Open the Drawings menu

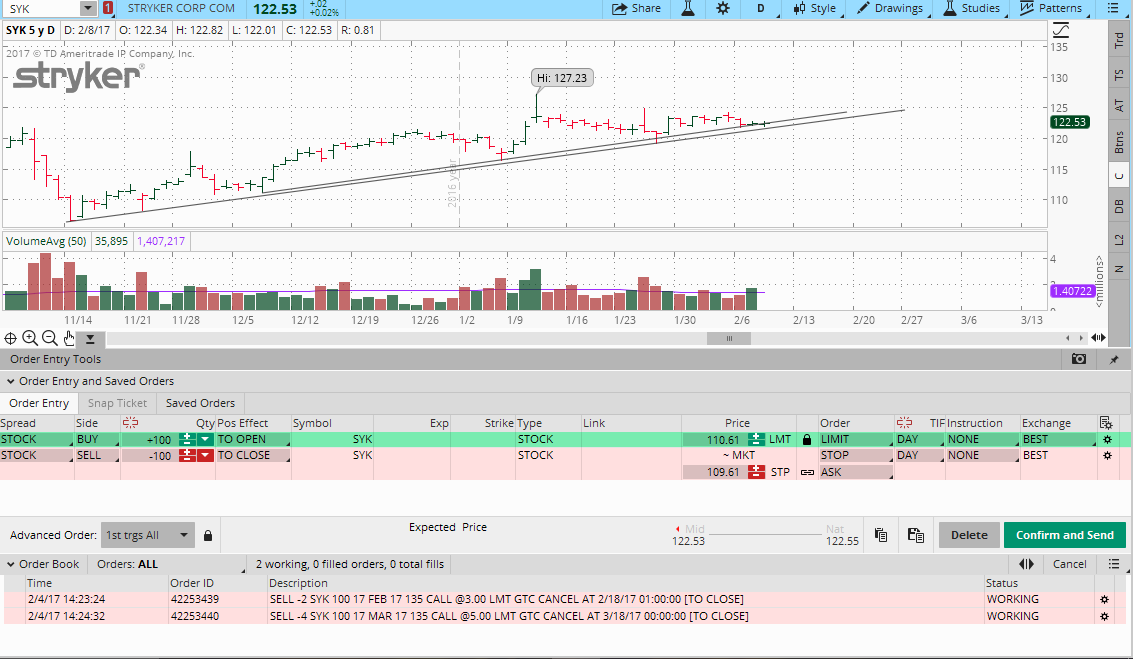click(x=890, y=9)
